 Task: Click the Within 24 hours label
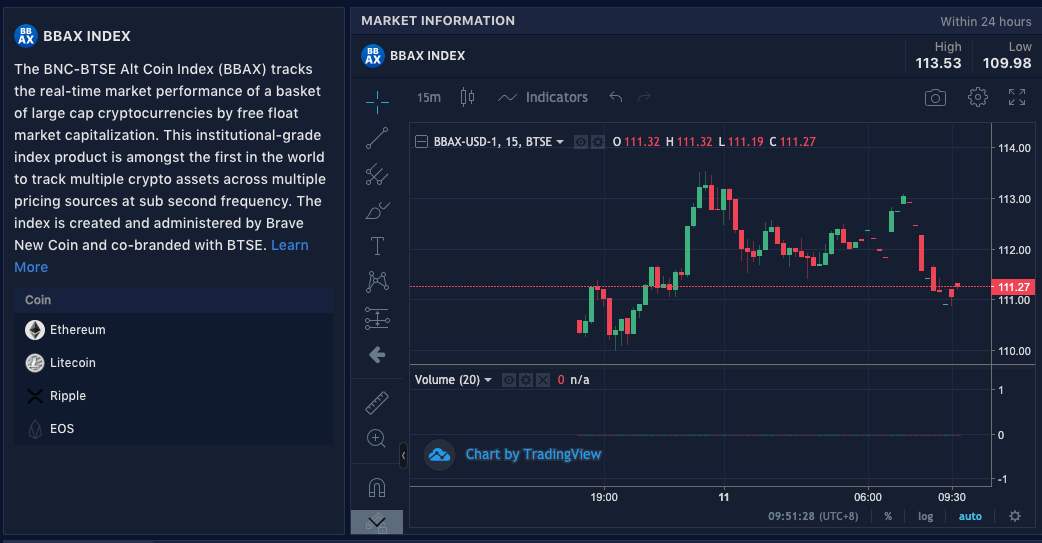click(x=986, y=22)
